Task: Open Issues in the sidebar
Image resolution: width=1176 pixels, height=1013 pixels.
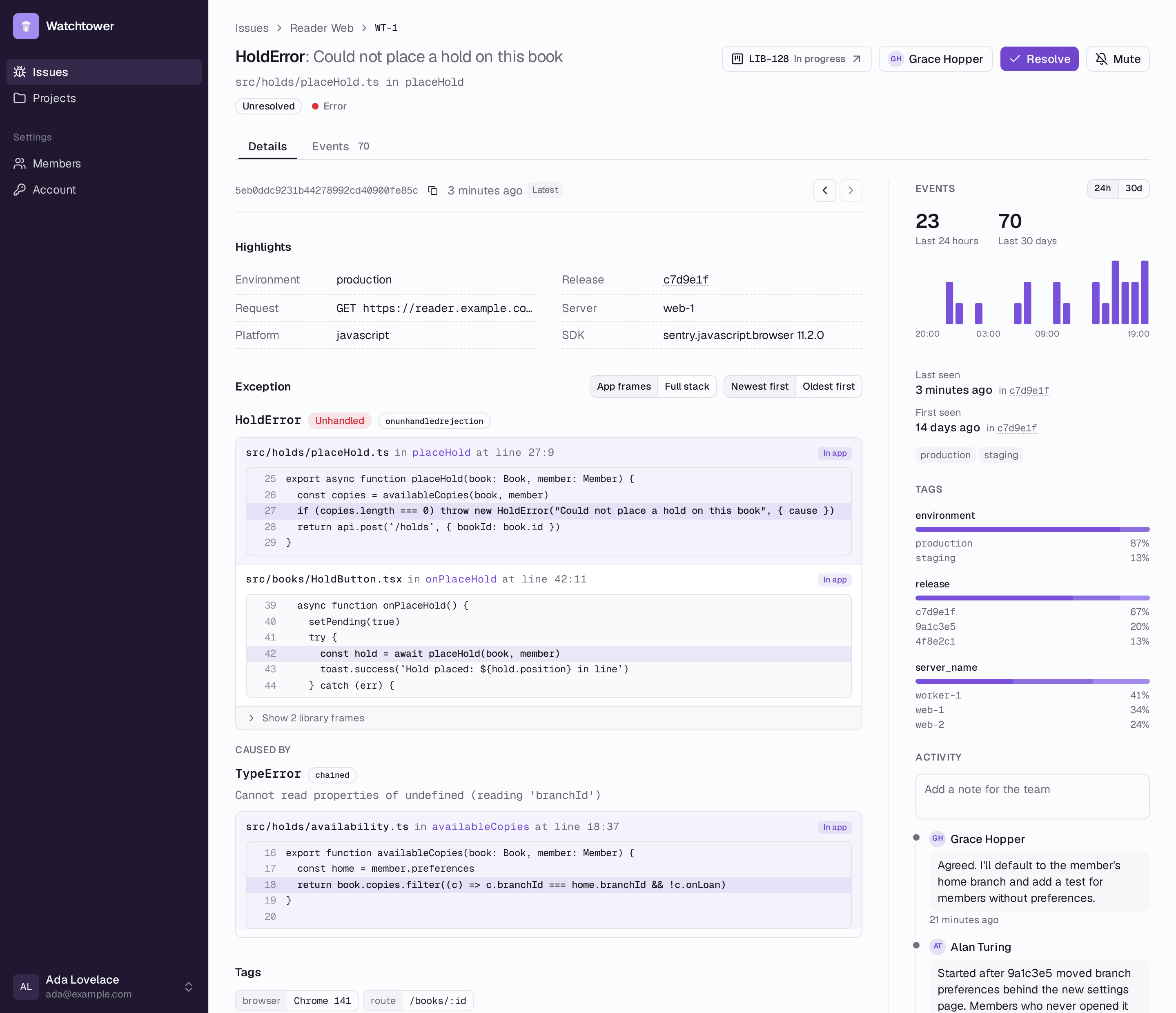Action: pos(104,72)
